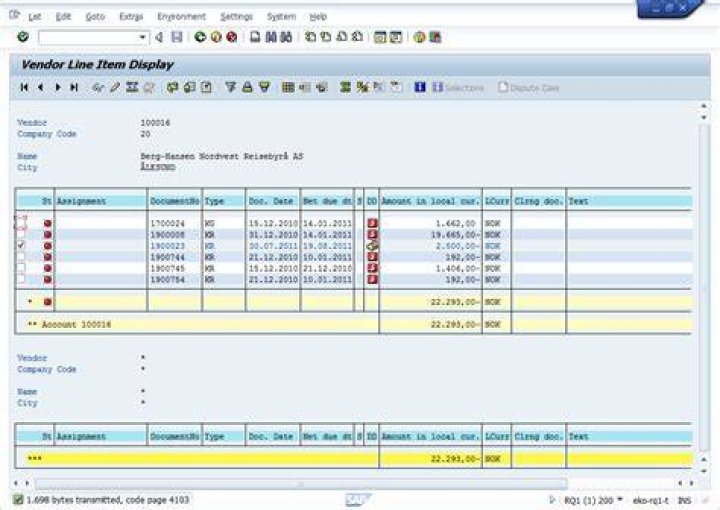Click the yellow Exit icon
The width and height of the screenshot is (720, 510).
pyautogui.click(x=216, y=37)
